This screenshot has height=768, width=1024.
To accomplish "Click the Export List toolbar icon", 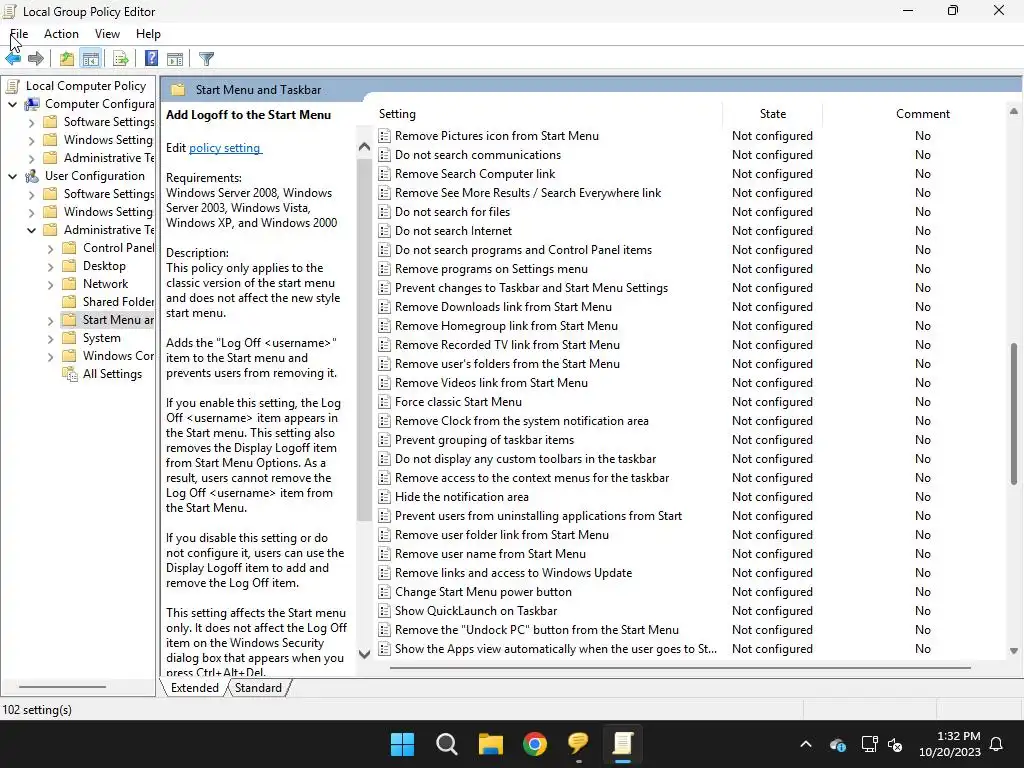I will point(121,59).
